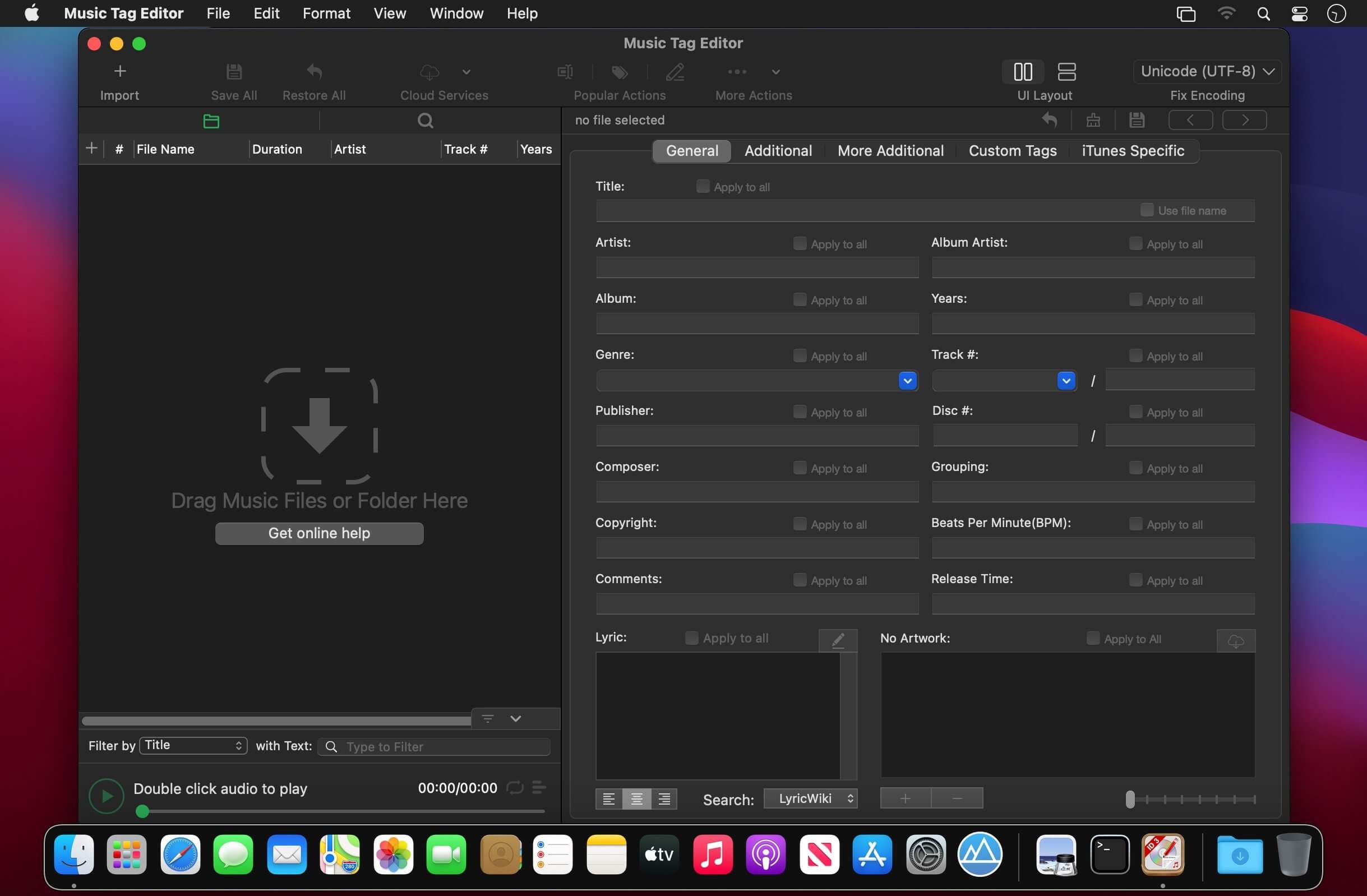Open the Genre dropdown
The width and height of the screenshot is (1367, 896).
(907, 380)
